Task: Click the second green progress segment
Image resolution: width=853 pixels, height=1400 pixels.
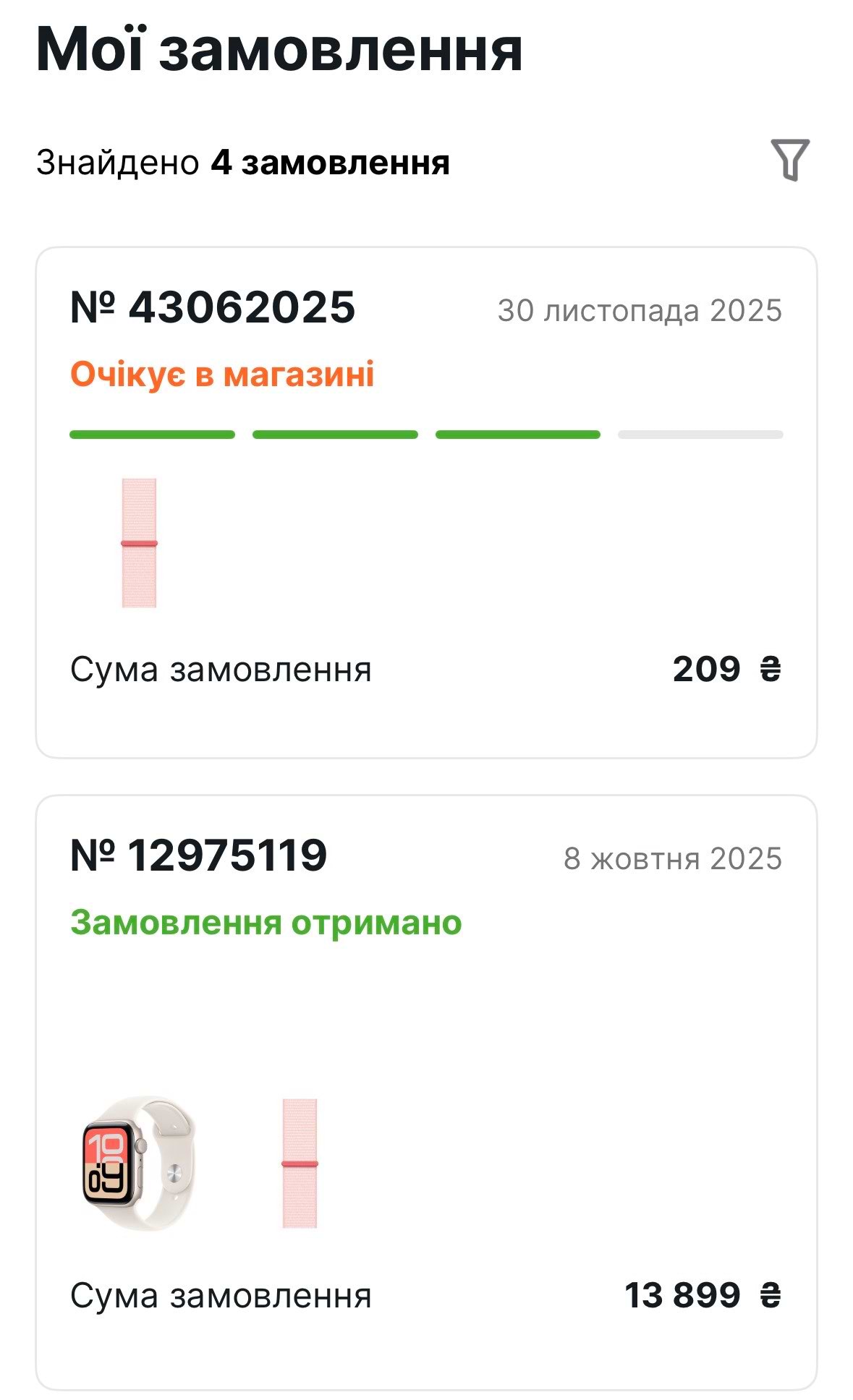Action: point(335,435)
